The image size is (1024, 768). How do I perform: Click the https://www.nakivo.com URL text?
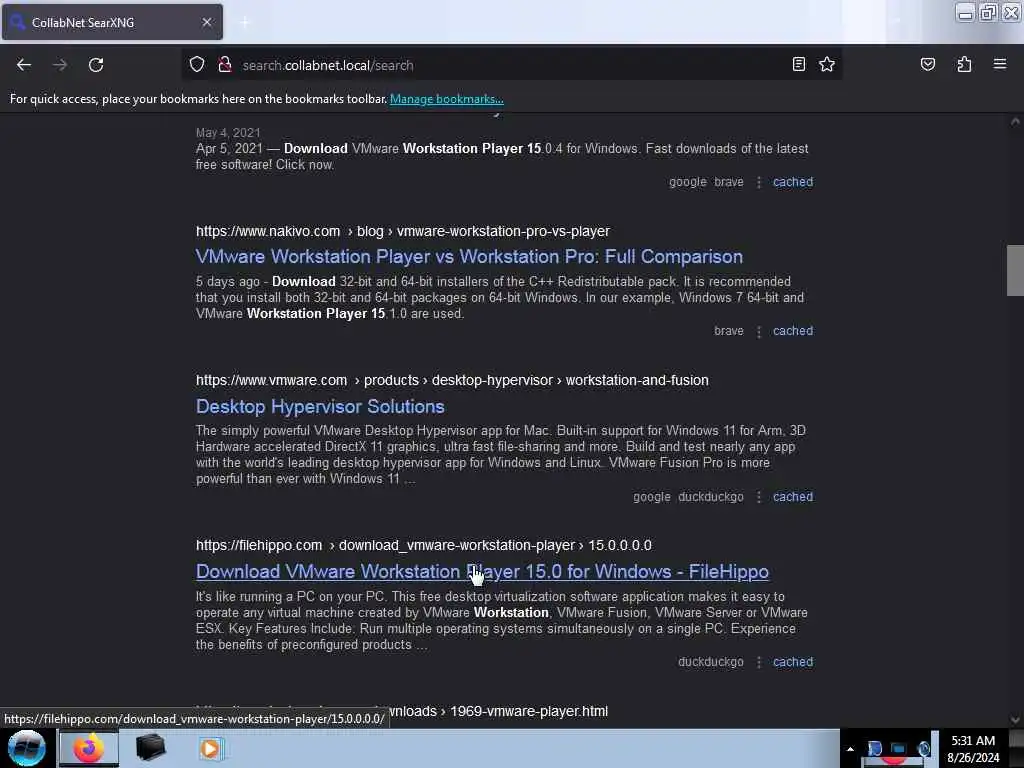point(268,231)
